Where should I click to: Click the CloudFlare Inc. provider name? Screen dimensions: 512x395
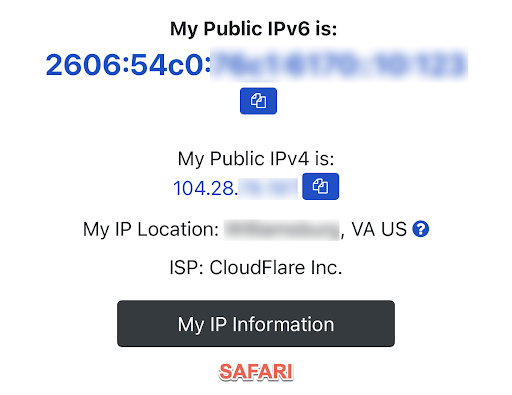276,268
